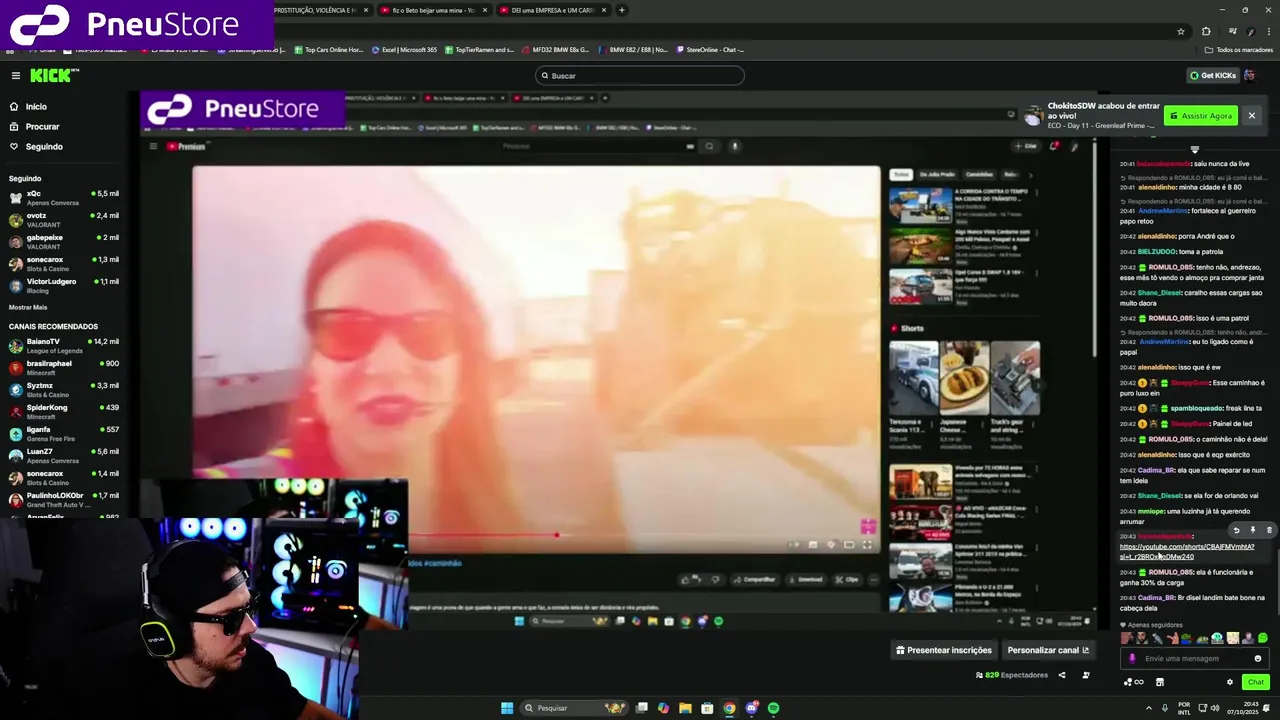Screen dimensions: 1280x720
Task: Select the Pepe frog emote in emote row
Action: click(1187, 638)
